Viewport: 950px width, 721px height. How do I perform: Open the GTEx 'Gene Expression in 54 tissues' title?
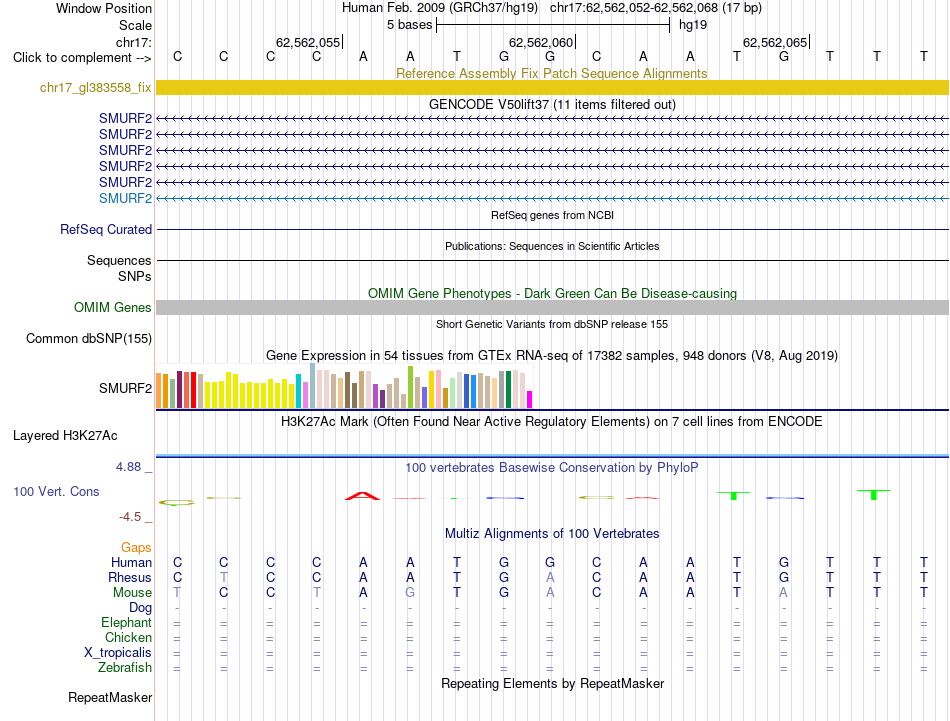552,356
